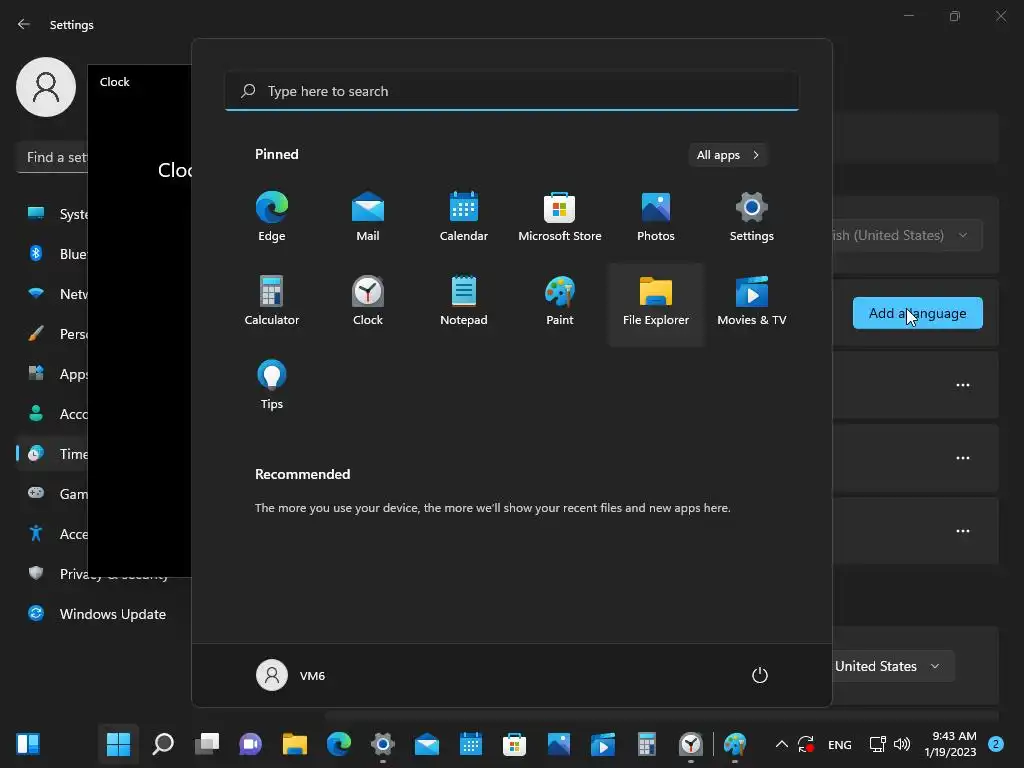Image resolution: width=1024 pixels, height=768 pixels.
Task: Switch to Settings on taskbar
Action: 383,744
